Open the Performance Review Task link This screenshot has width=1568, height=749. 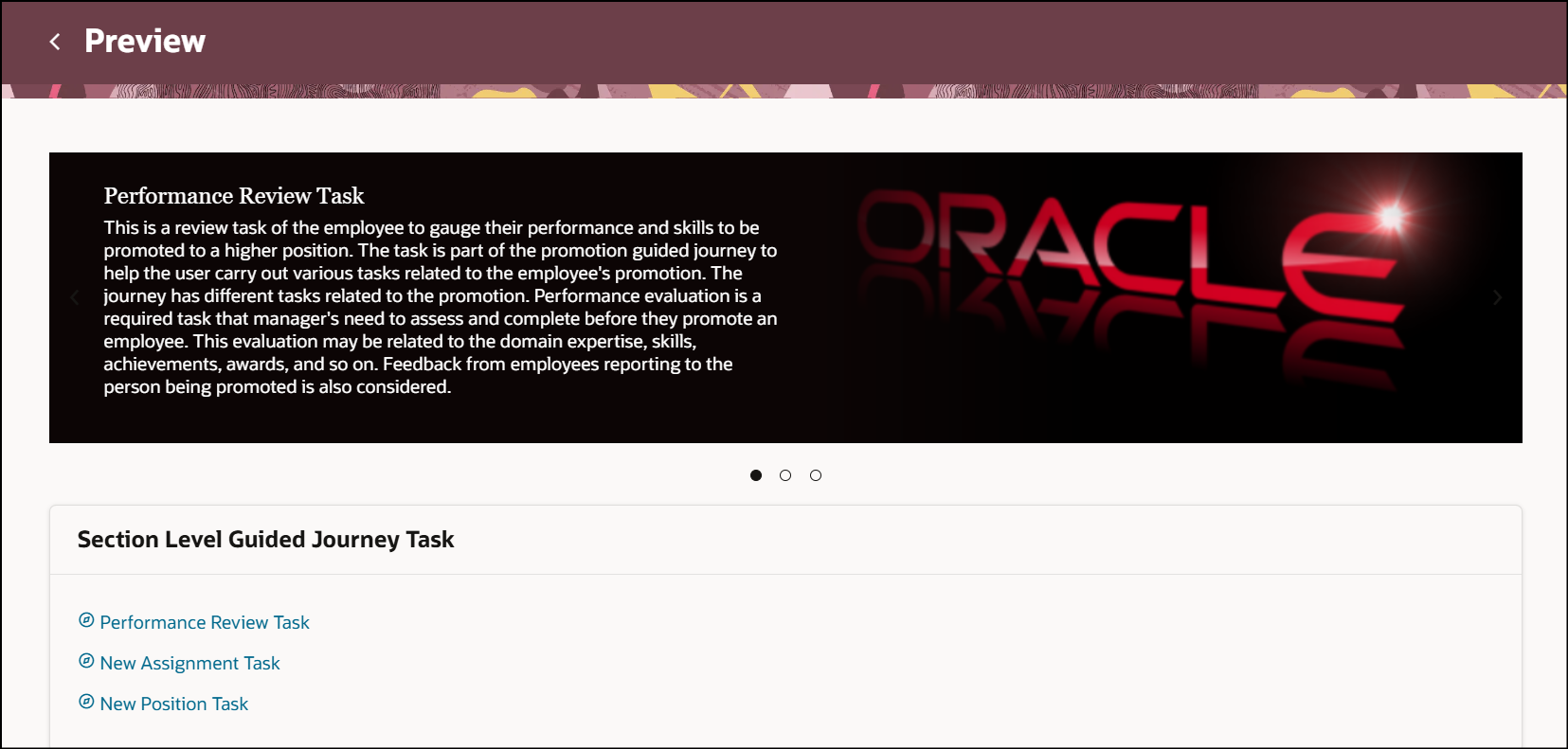205,622
